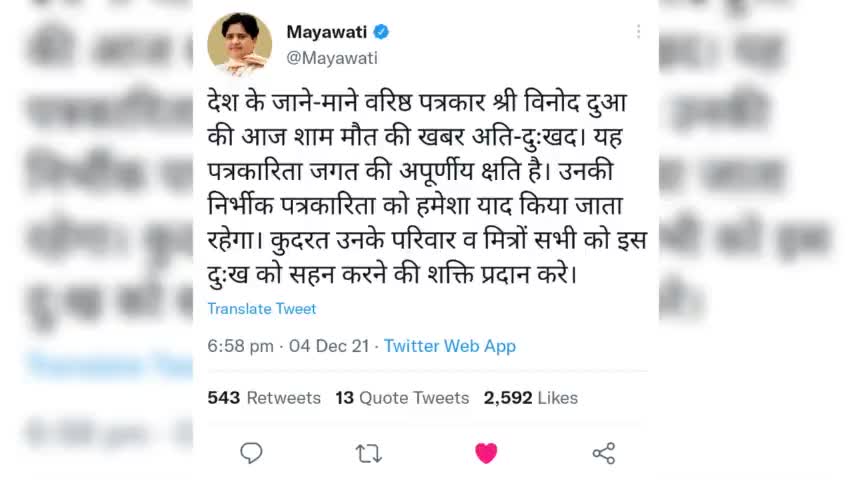This screenshot has height=480, width=852.
Task: Open the share icon
Action: [604, 453]
